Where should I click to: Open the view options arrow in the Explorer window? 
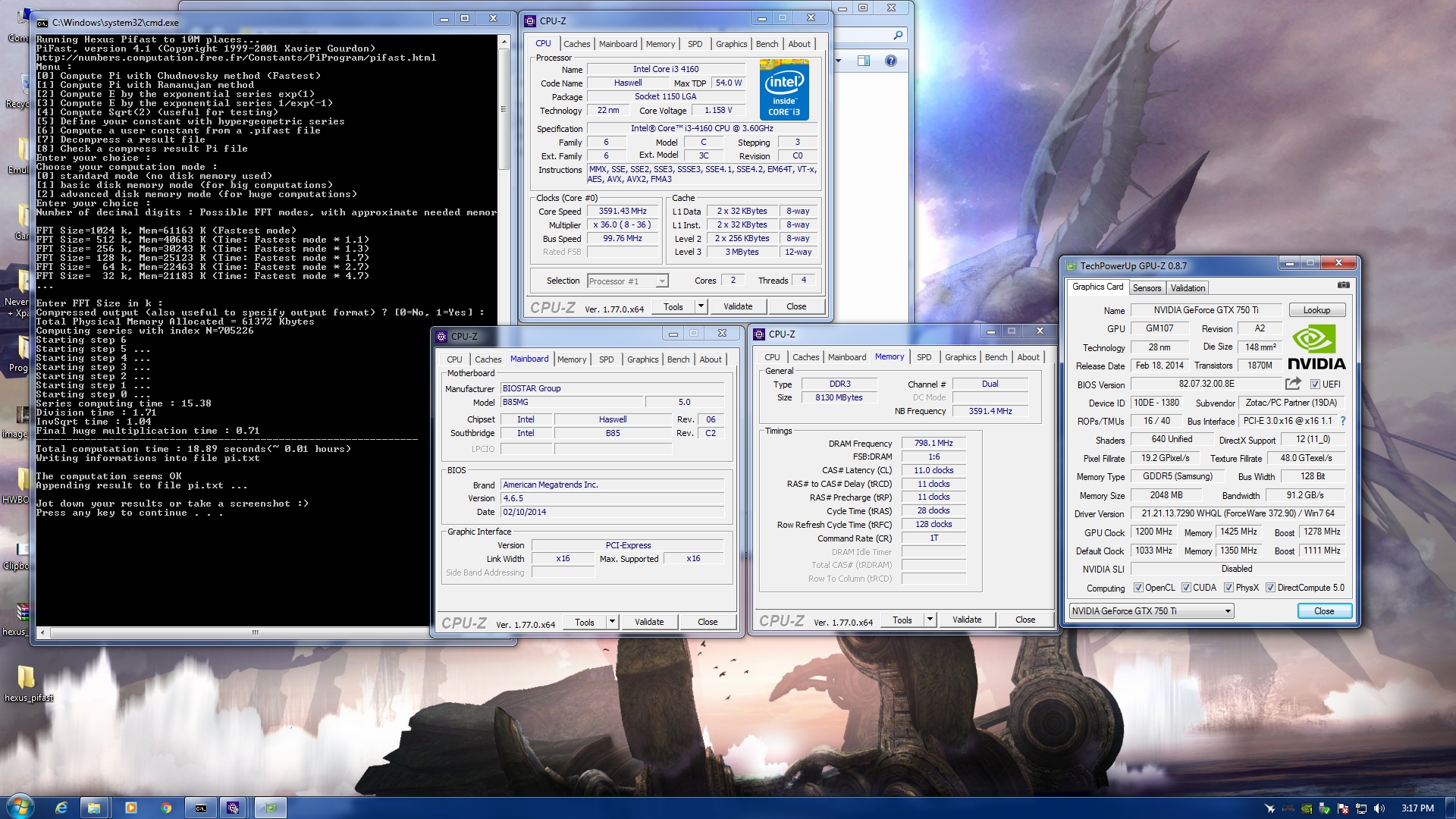[x=839, y=61]
